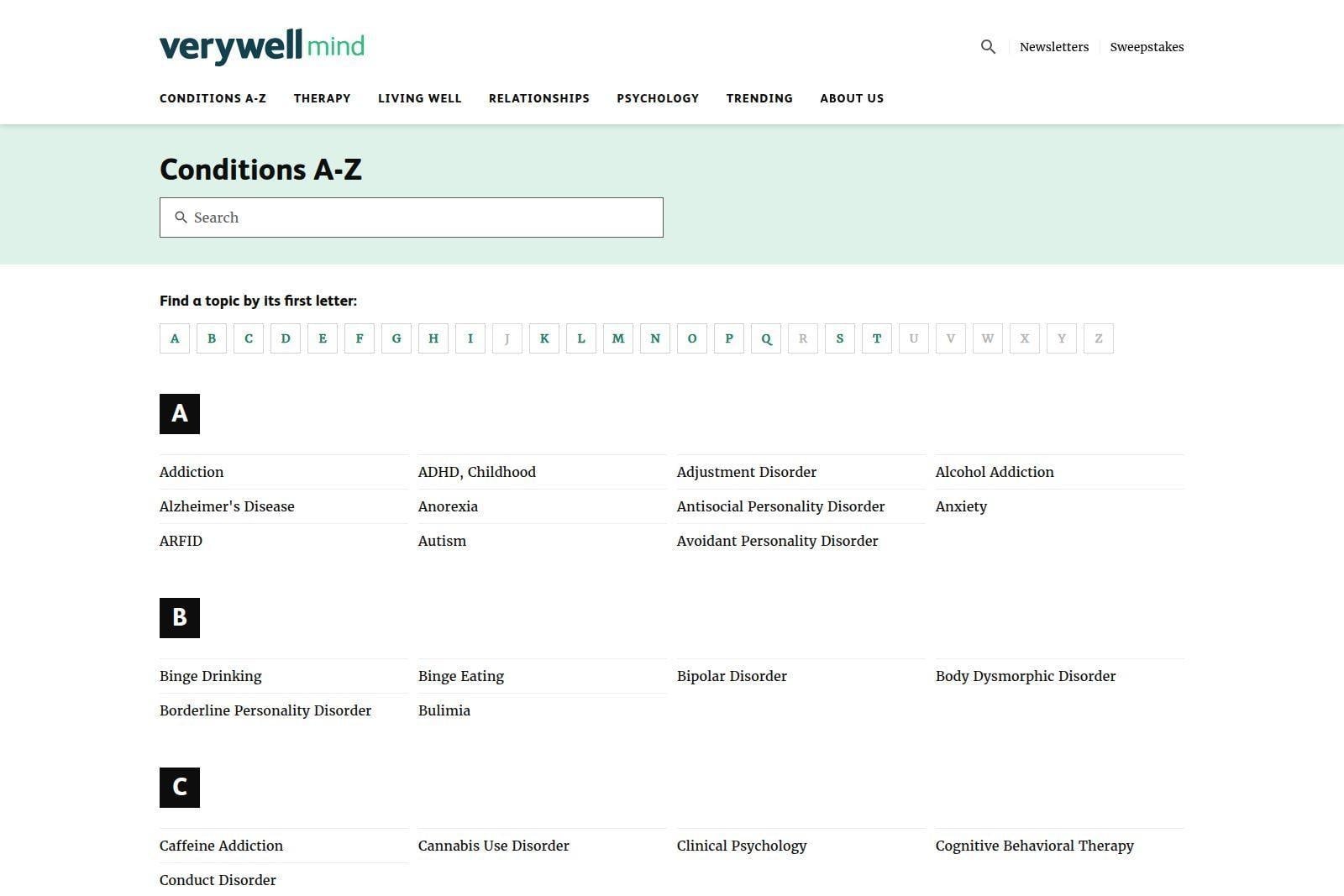
Task: Jump to letter E topics
Action: (323, 338)
